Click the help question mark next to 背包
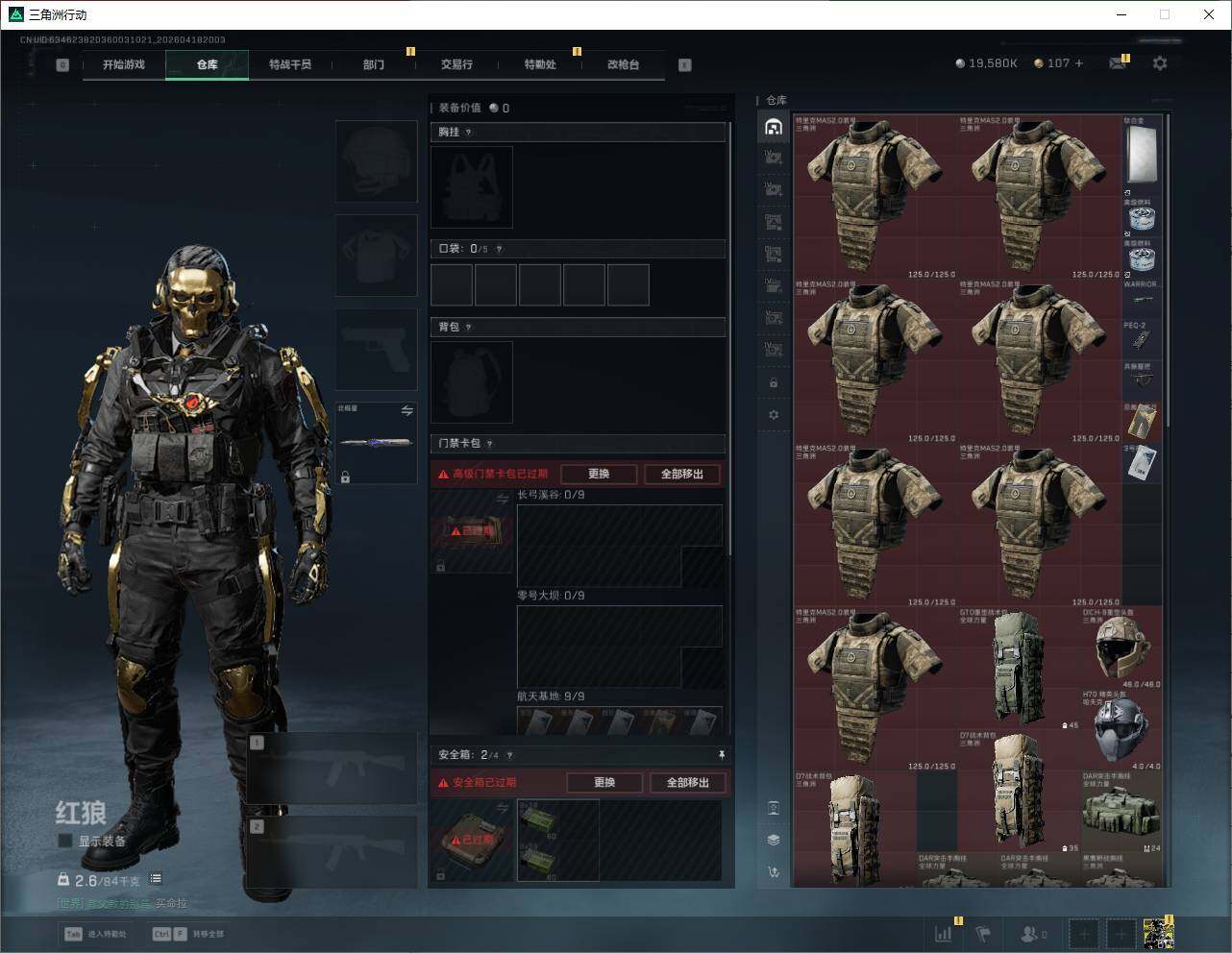 click(x=469, y=328)
